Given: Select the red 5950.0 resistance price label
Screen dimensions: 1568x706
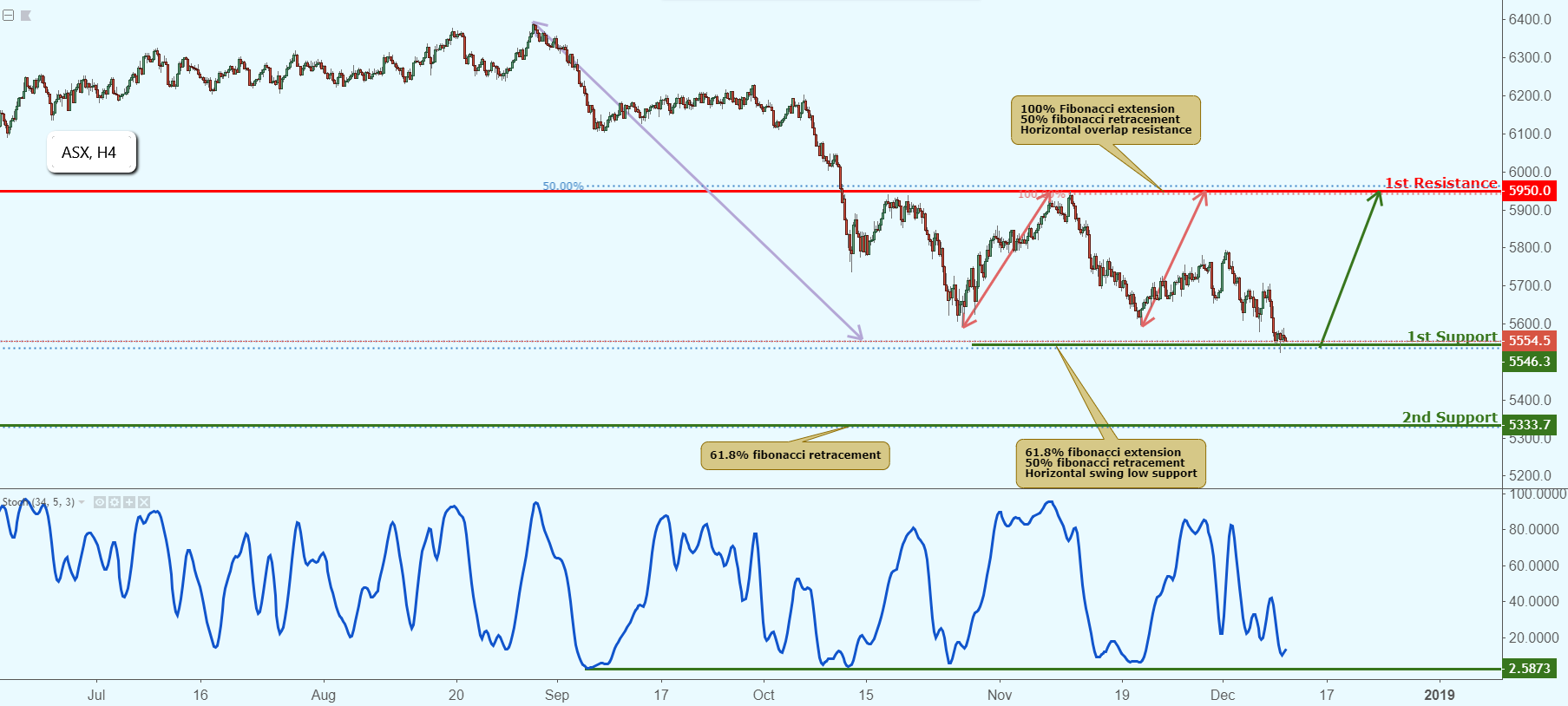Looking at the screenshot, I should click(1529, 191).
